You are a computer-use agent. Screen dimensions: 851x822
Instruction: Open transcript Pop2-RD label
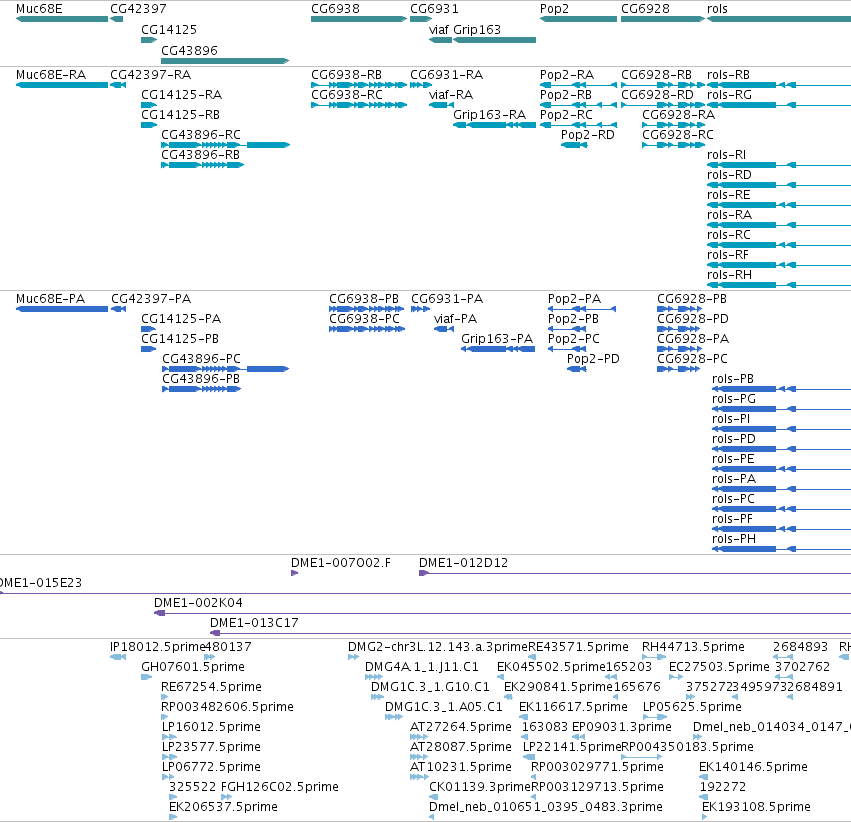[x=587, y=135]
